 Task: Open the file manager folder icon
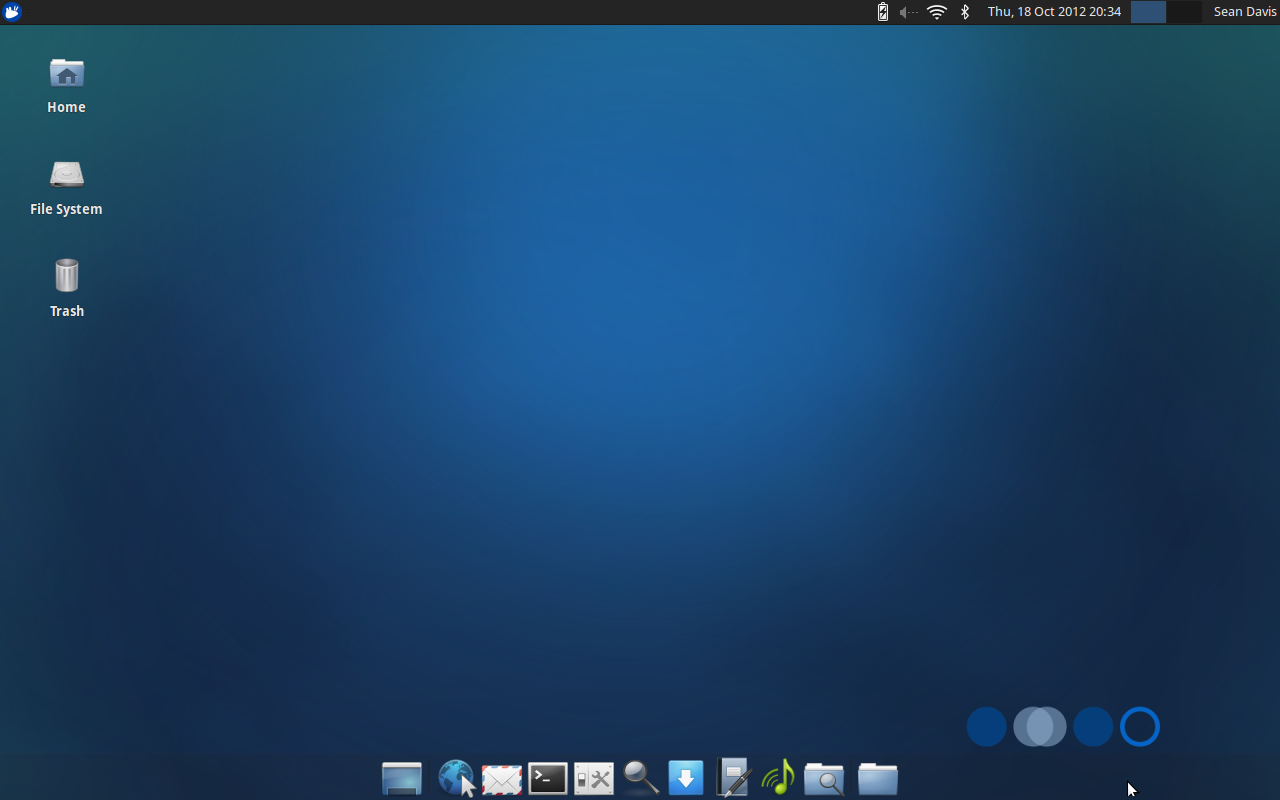coord(877,778)
